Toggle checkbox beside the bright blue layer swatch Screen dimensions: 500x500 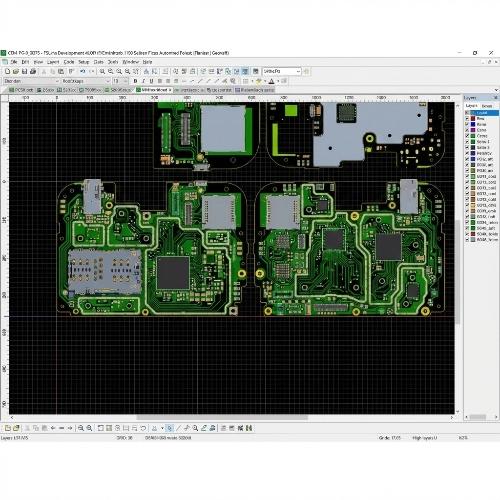click(467, 124)
